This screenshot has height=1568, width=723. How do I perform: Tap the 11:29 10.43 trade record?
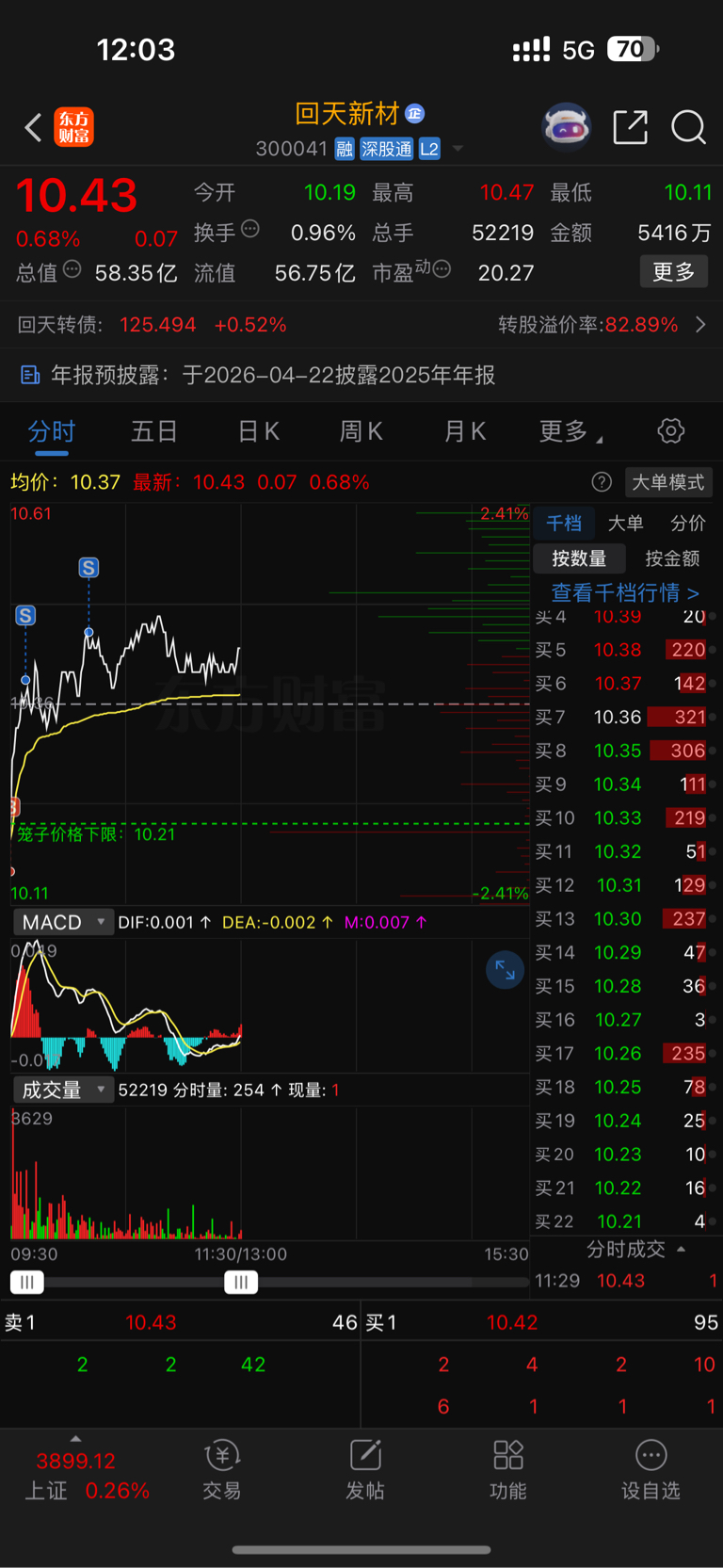point(626,1281)
